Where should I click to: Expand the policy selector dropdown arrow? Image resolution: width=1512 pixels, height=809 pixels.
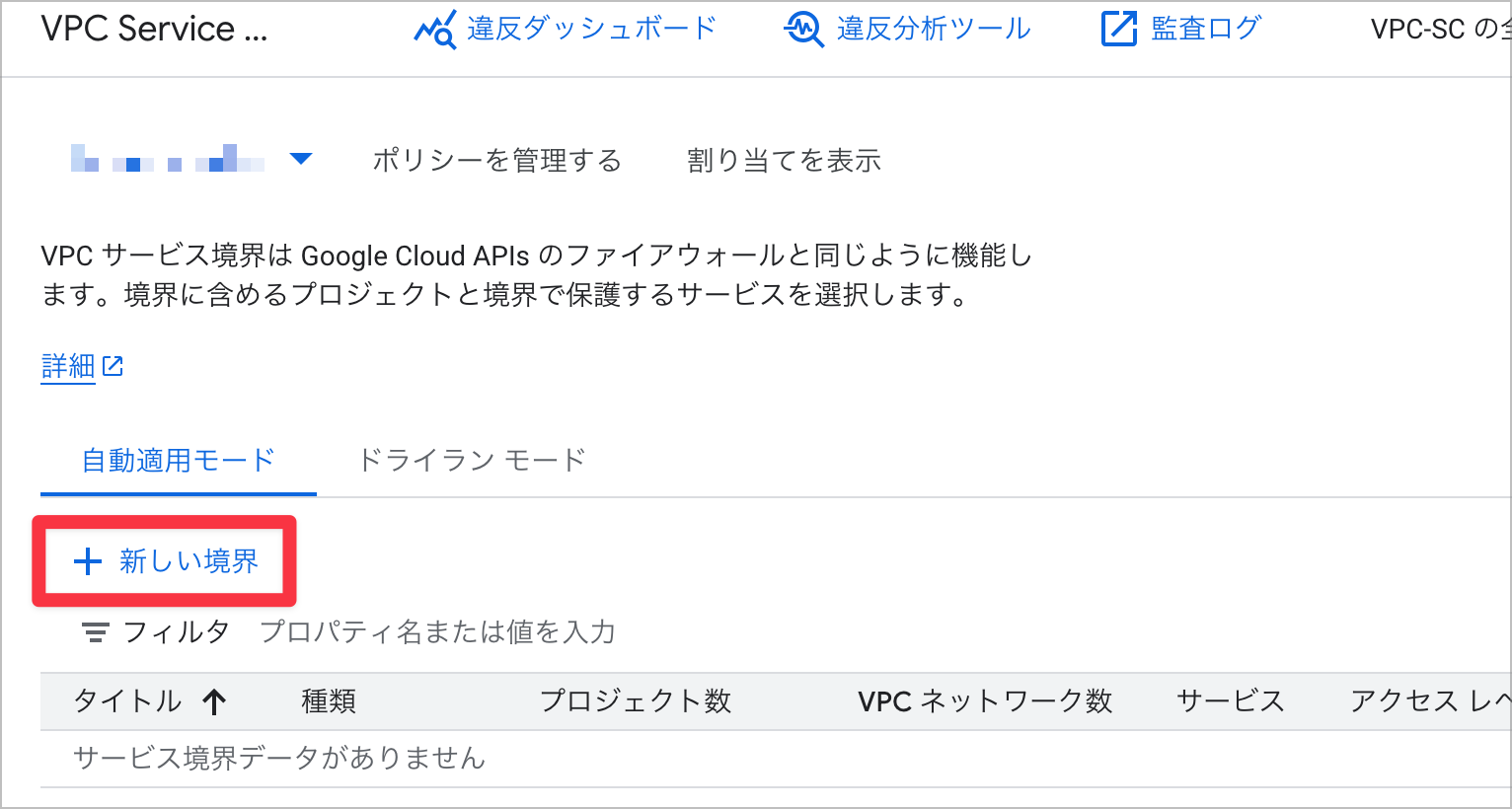[x=301, y=159]
